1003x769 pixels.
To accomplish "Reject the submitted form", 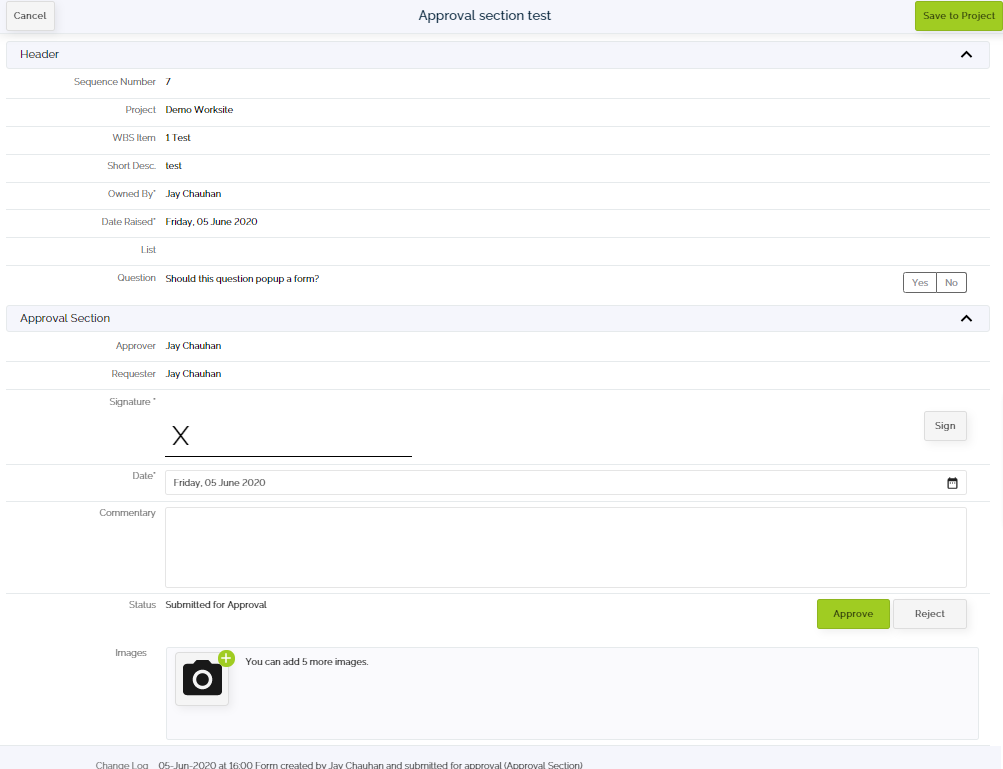I will (x=929, y=613).
